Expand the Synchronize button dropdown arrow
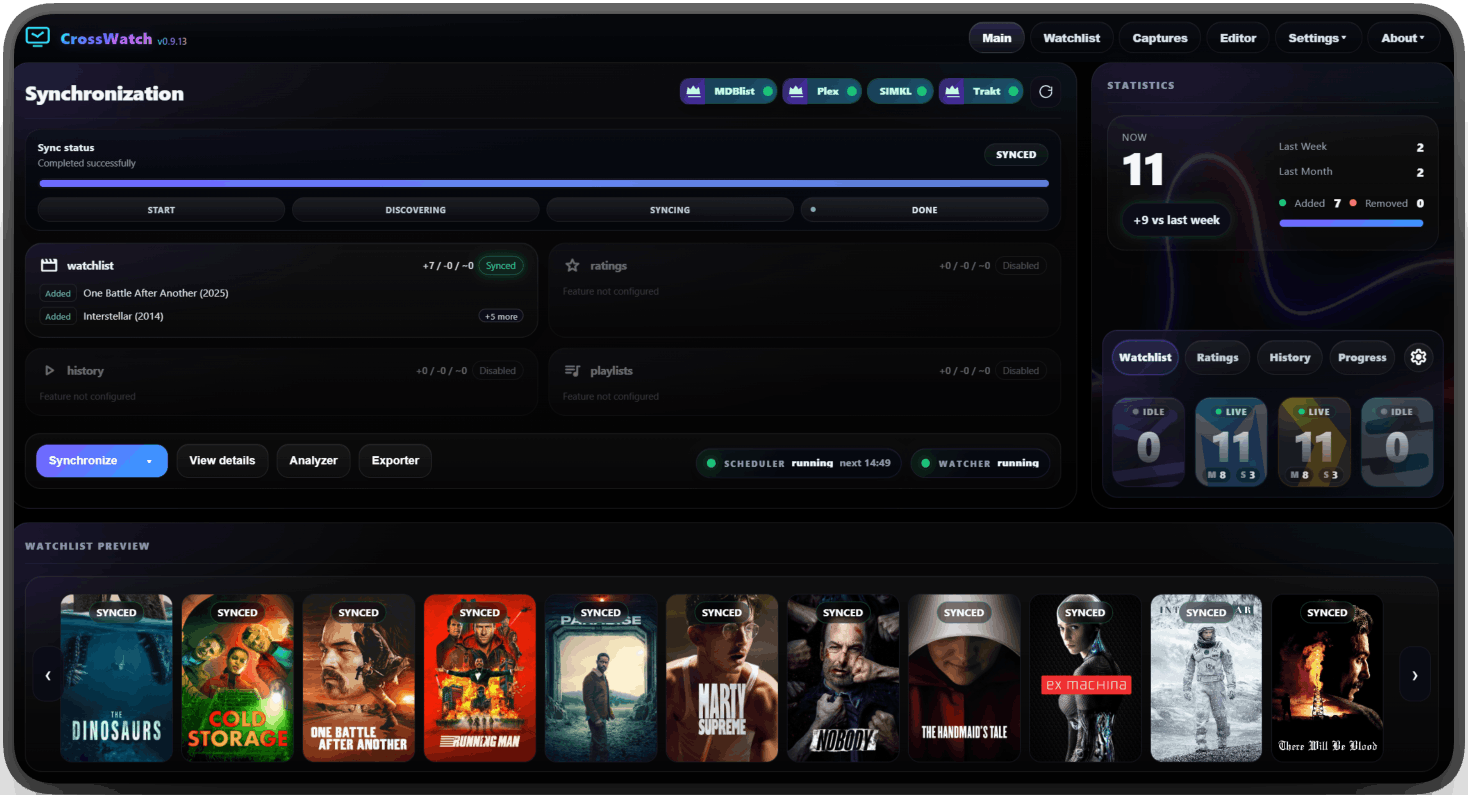Screen dimensions: 1468x795 point(149,461)
